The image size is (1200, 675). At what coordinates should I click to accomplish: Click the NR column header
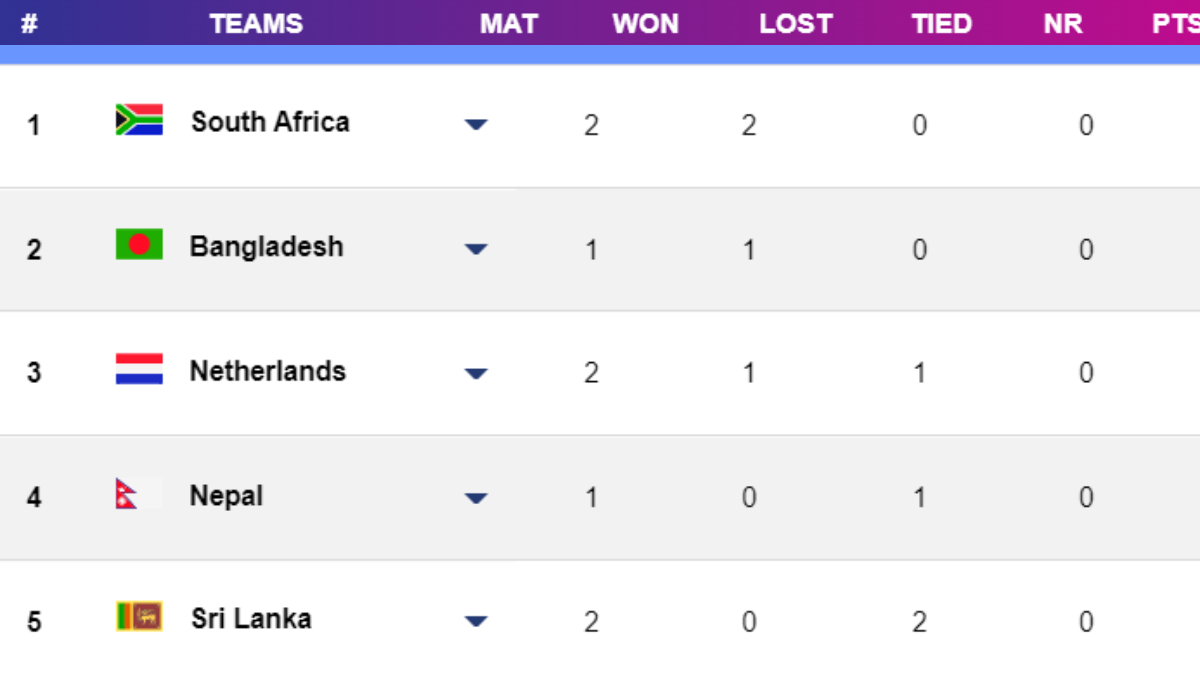1063,23
